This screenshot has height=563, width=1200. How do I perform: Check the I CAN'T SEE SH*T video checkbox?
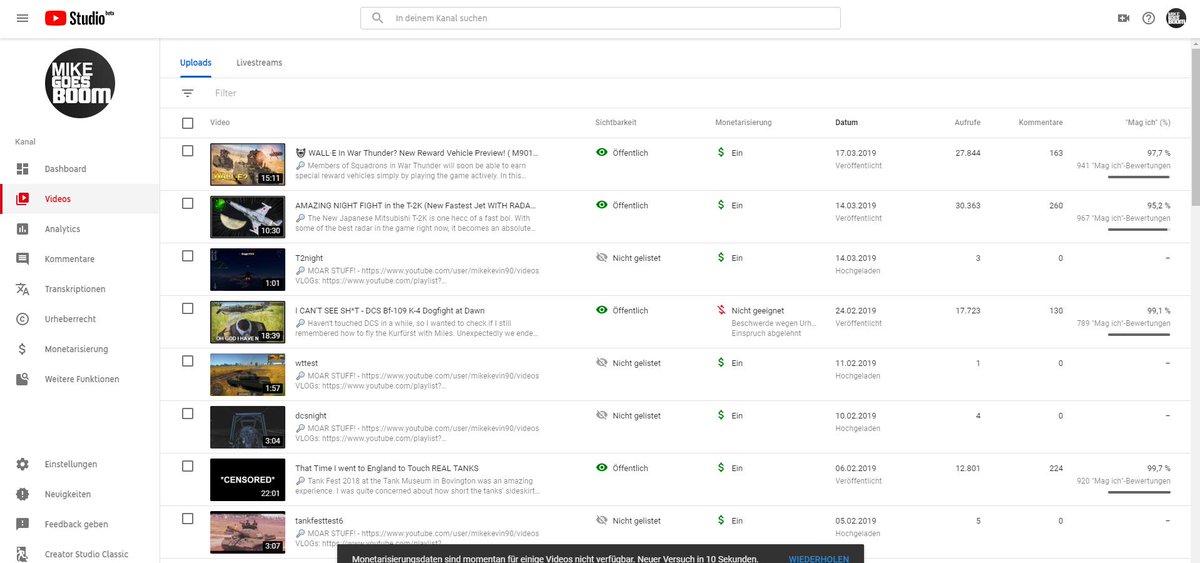tap(187, 308)
